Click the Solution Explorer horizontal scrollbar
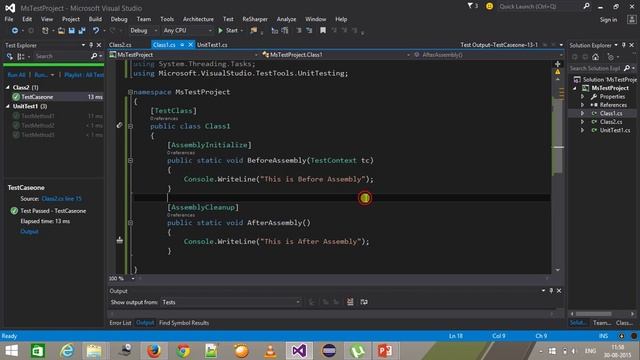Viewport: 640px width, 360px height. coord(593,314)
